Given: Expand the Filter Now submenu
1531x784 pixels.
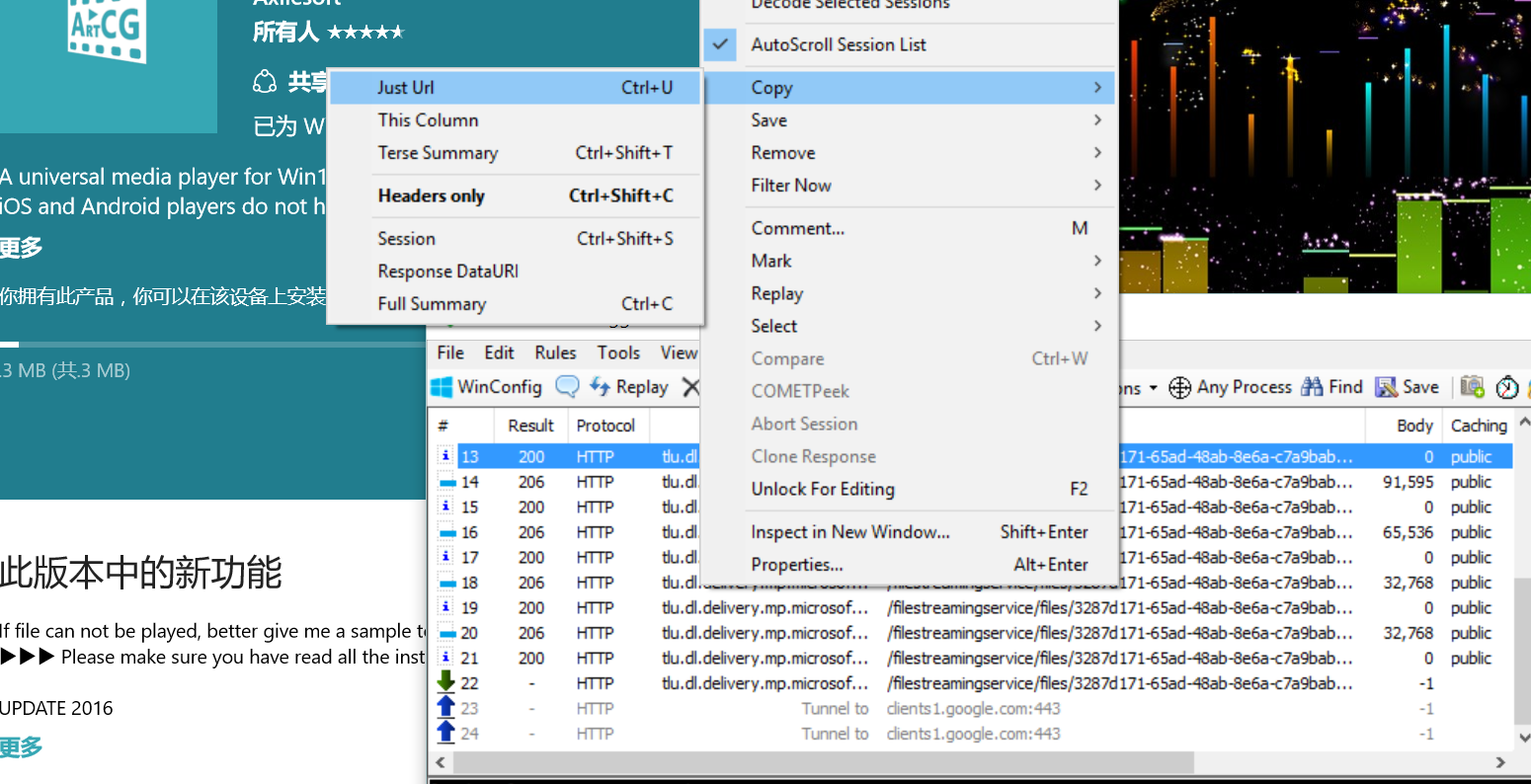Looking at the screenshot, I should 909,186.
